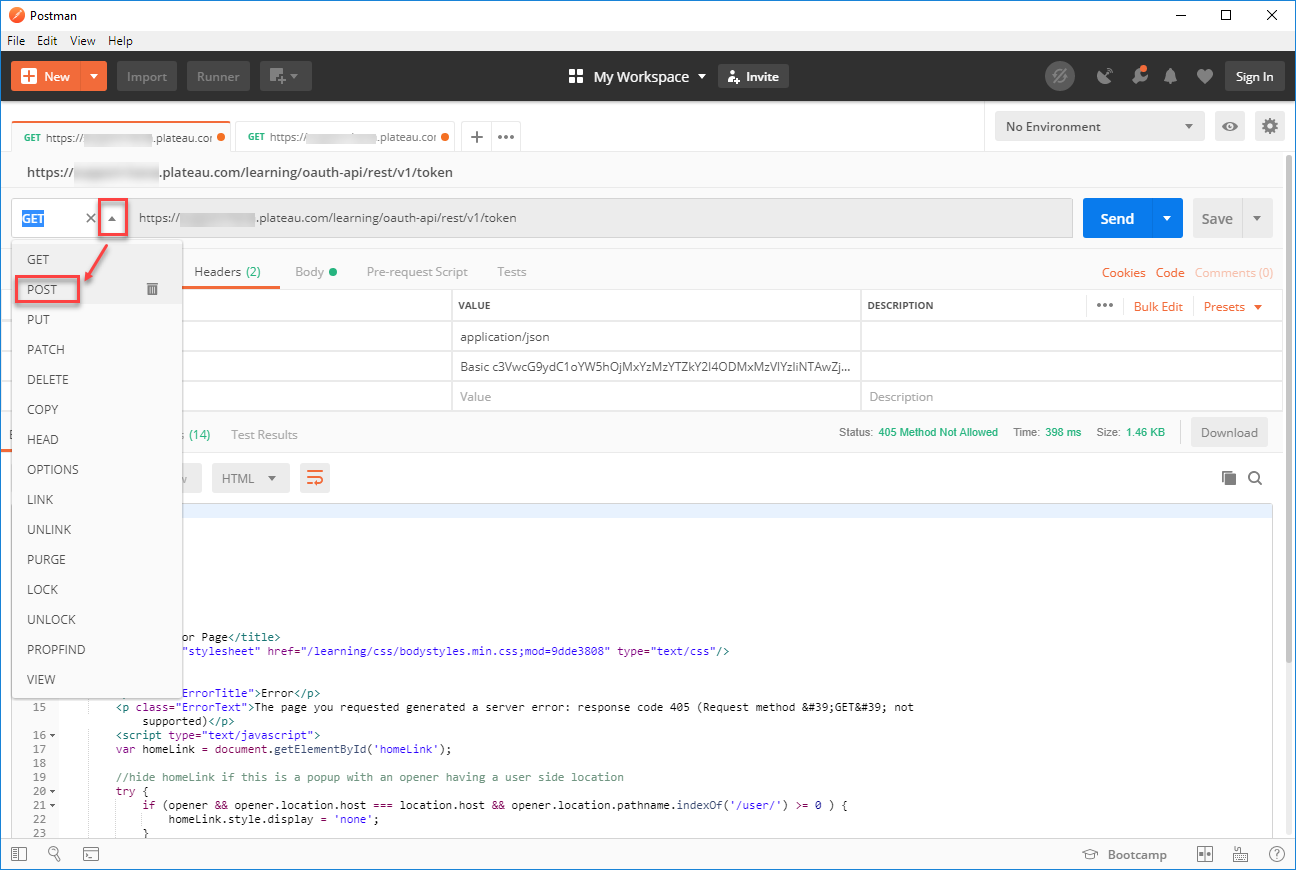The image size is (1296, 870).
Task: Select PUT from the method list
Action: pos(97,319)
